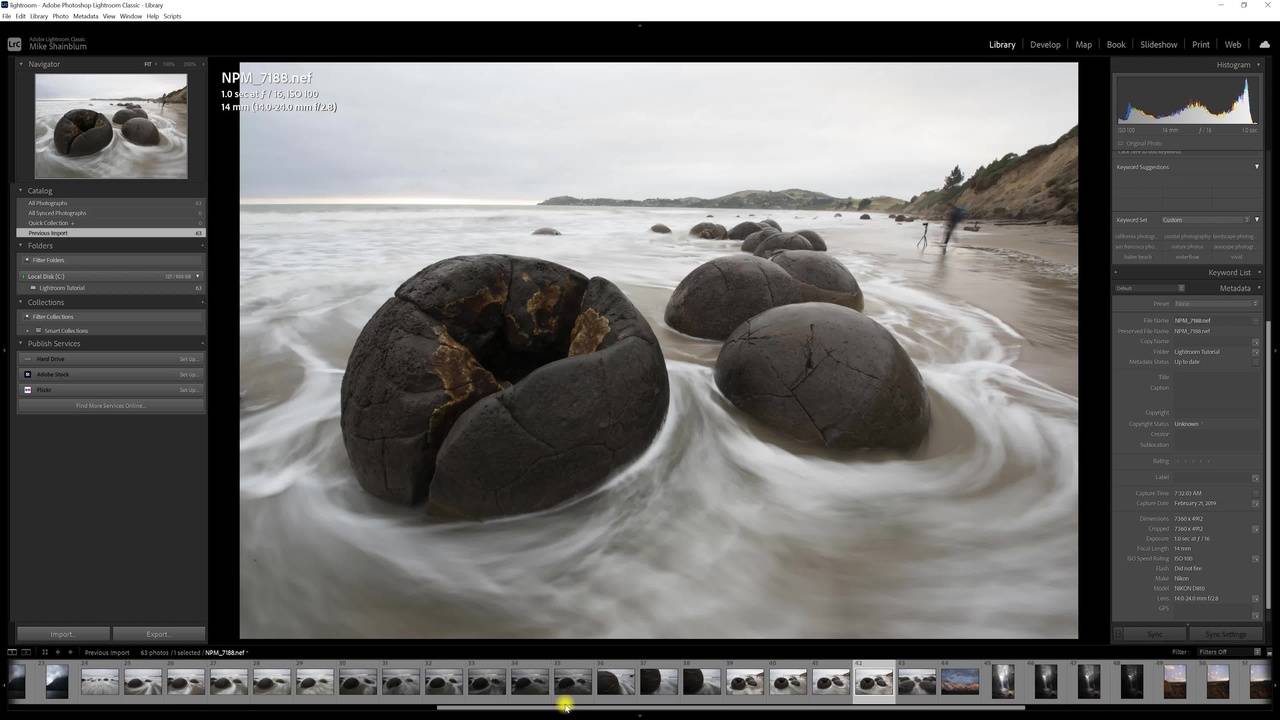Go back with the left arrow in filmstrip bar

58,652
